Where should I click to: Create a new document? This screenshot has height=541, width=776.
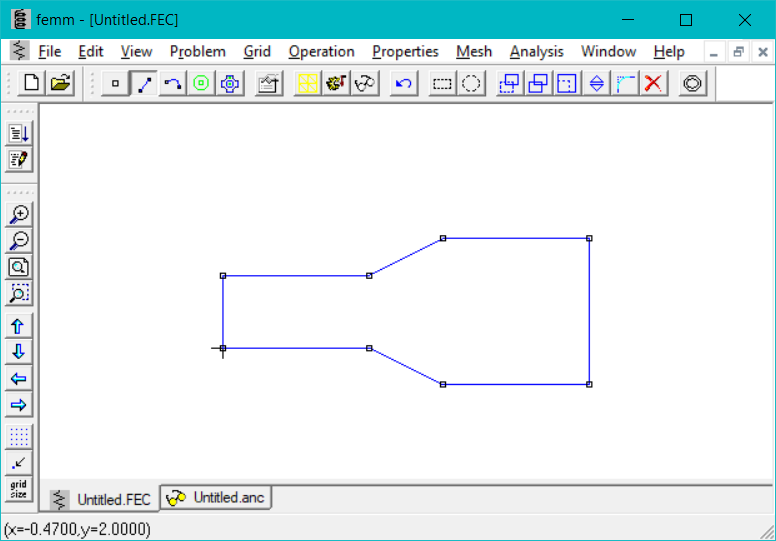(x=31, y=83)
